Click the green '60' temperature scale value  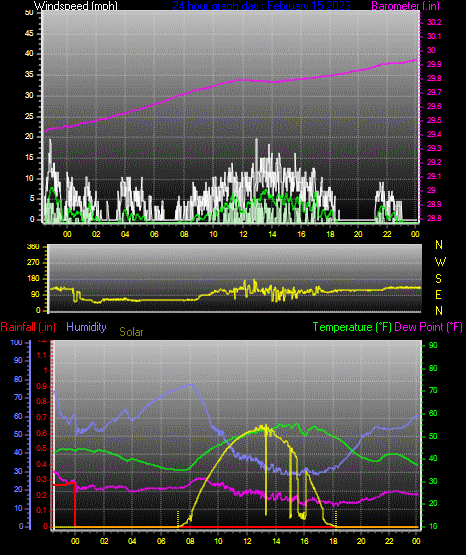tap(433, 413)
